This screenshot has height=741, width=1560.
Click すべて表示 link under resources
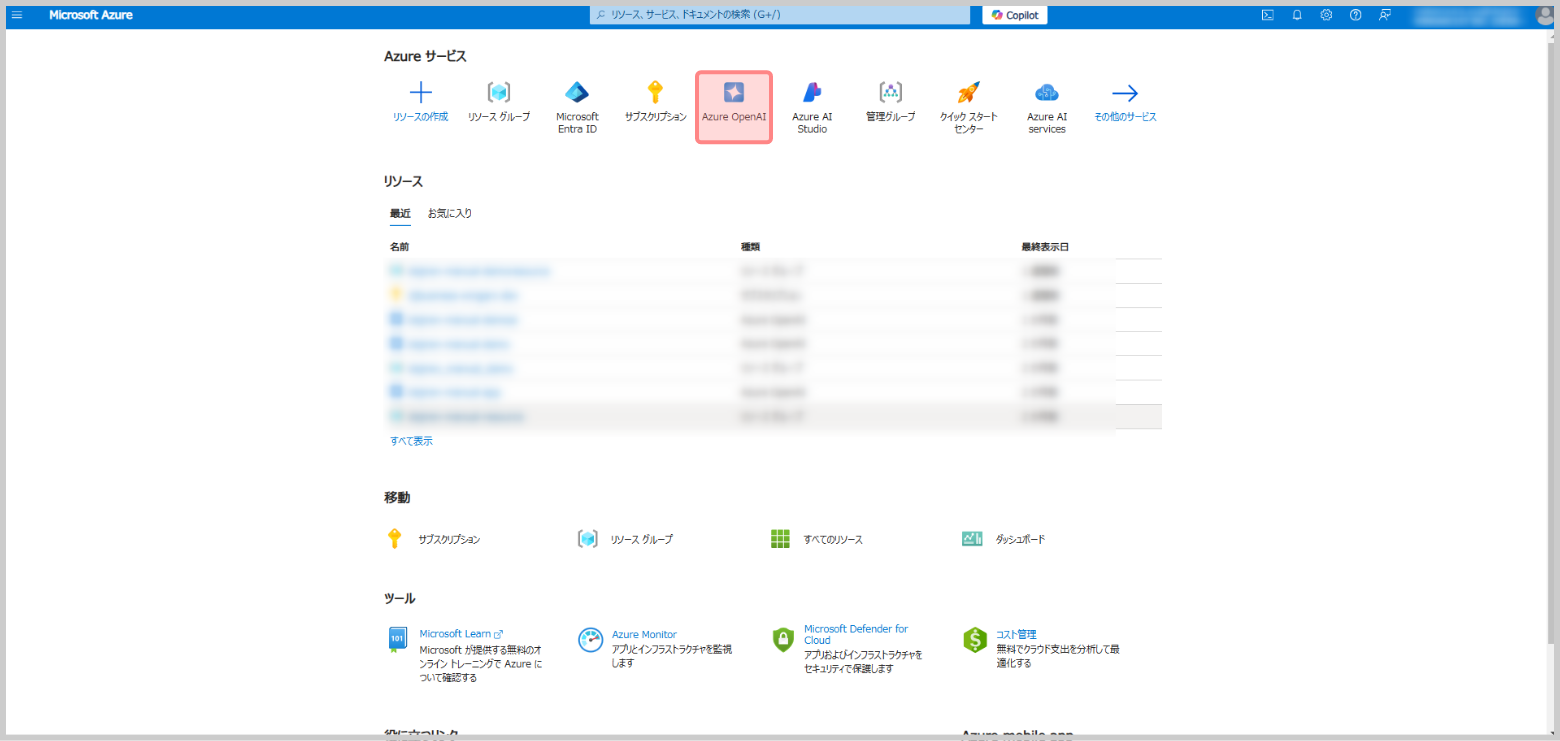411,441
